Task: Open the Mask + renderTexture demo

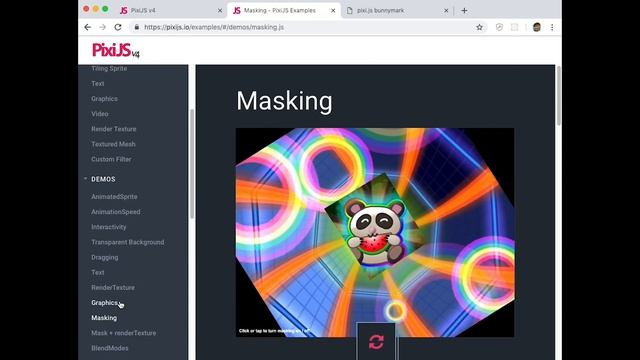Action: pos(123,333)
